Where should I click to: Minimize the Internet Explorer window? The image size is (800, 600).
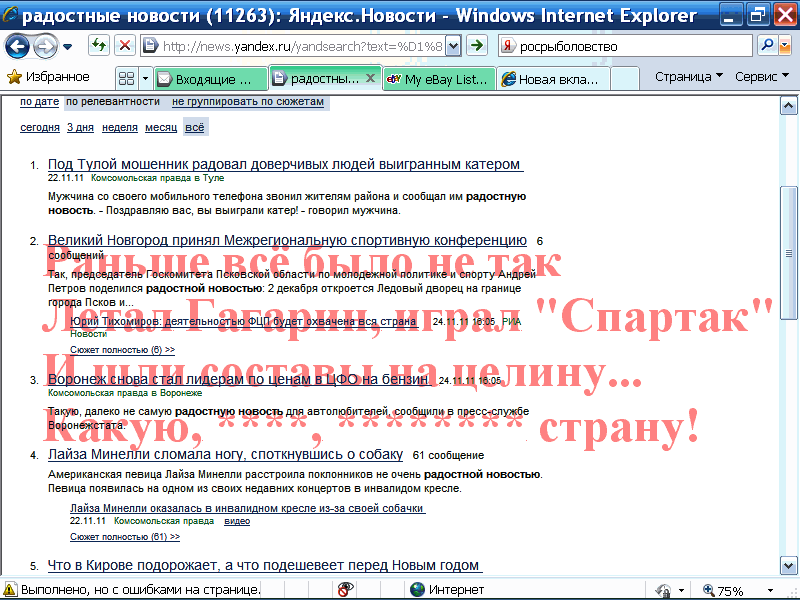[730, 15]
